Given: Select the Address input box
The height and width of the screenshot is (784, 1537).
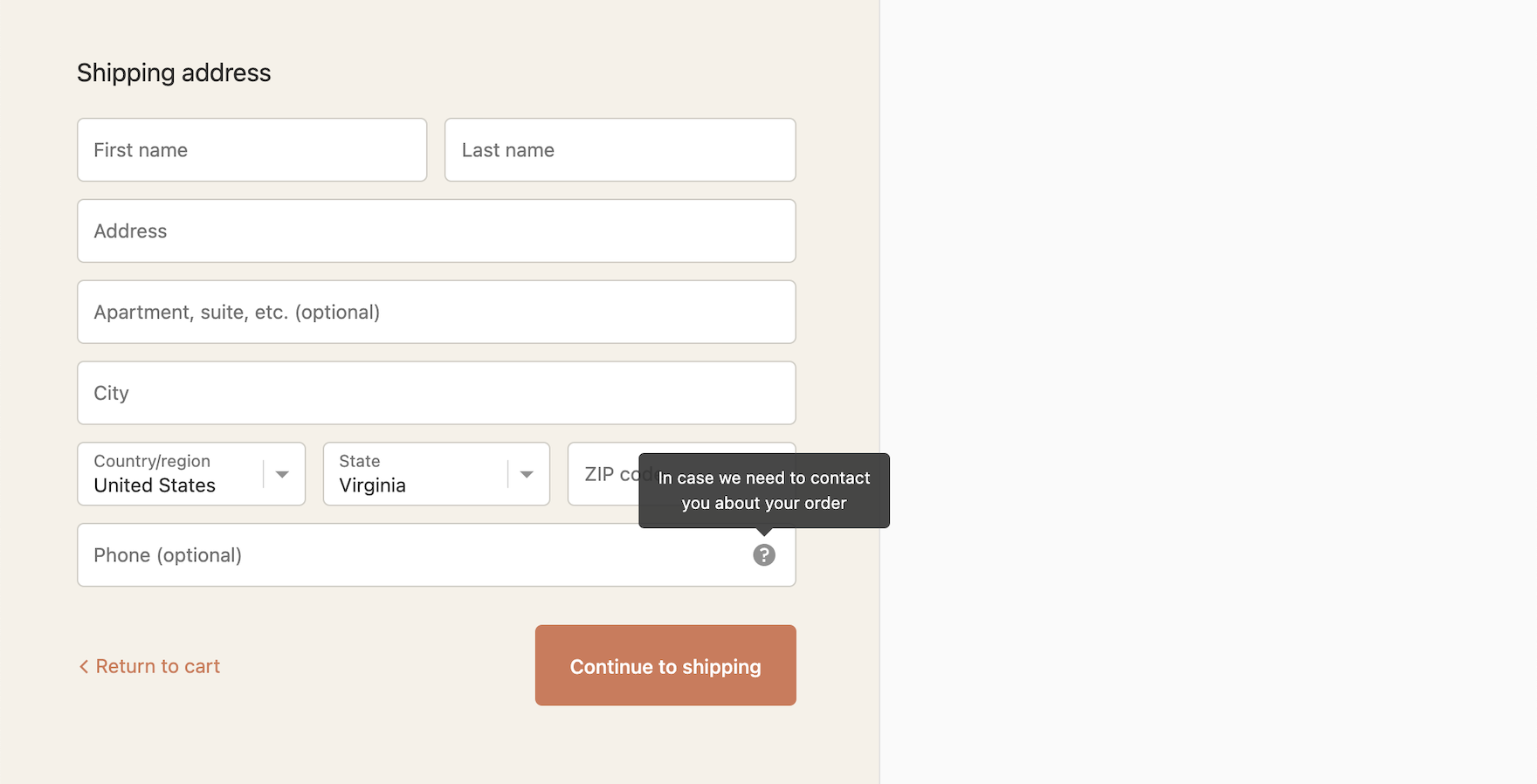Looking at the screenshot, I should 436,231.
